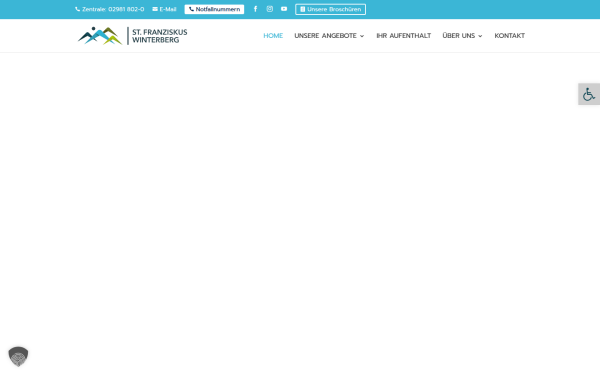Screen dimensions: 600x375
Task: Open the Unsere Broschüren button
Action: point(331,9)
